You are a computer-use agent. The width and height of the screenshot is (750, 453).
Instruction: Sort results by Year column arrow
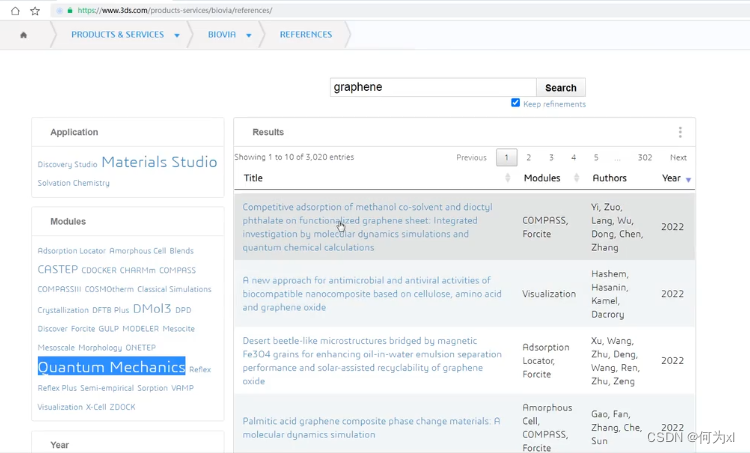point(688,179)
